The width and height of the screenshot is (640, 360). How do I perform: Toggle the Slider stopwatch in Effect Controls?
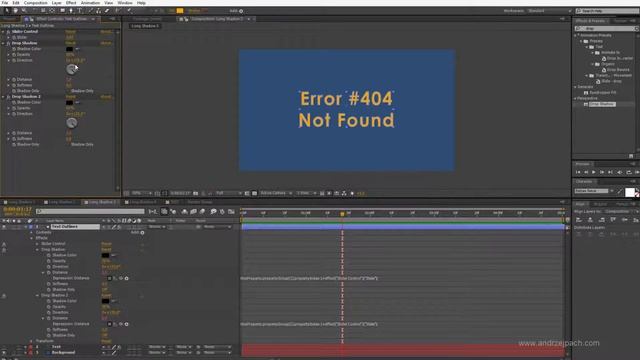pos(14,37)
